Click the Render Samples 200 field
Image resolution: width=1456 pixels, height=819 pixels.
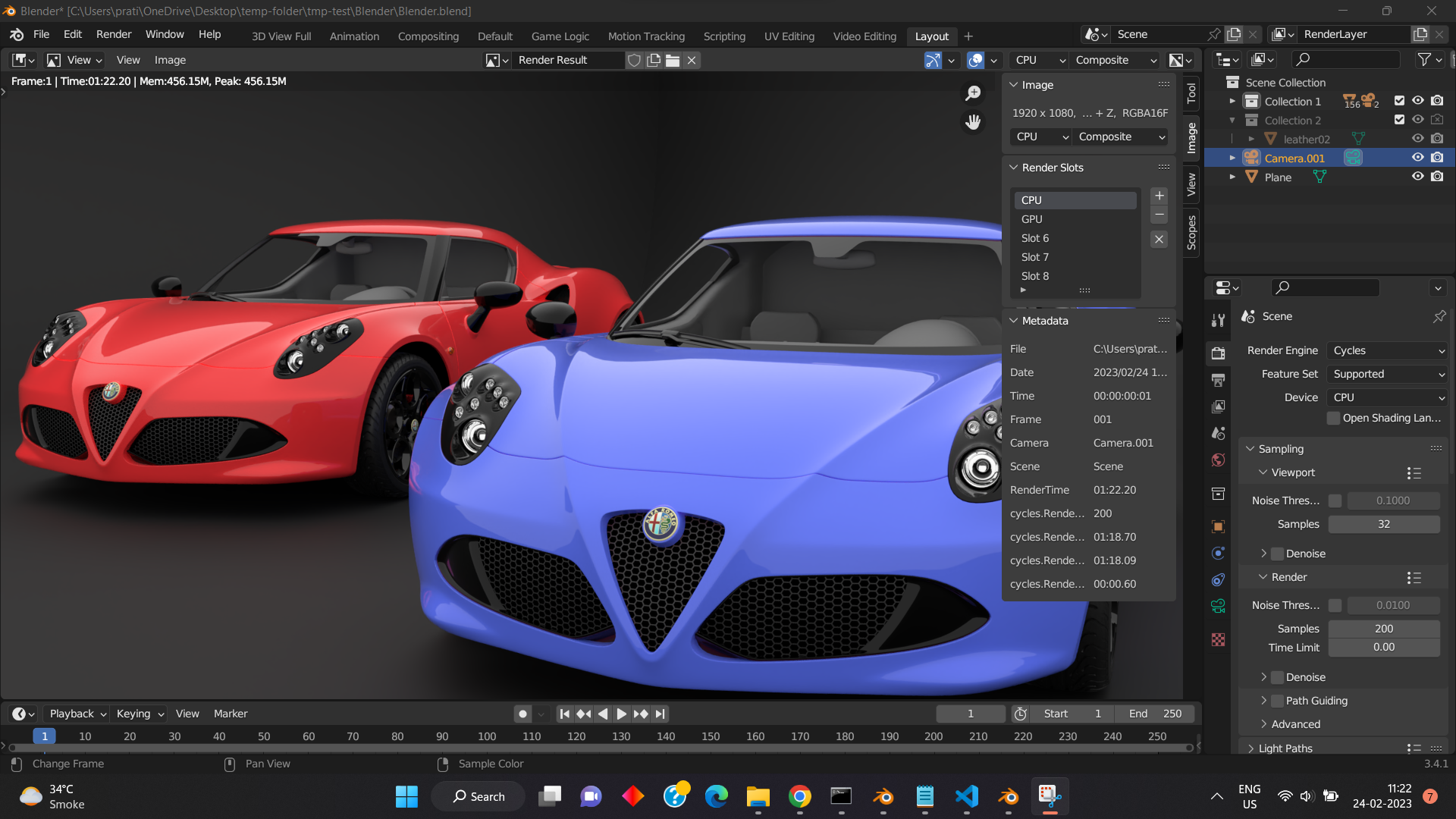(1383, 629)
